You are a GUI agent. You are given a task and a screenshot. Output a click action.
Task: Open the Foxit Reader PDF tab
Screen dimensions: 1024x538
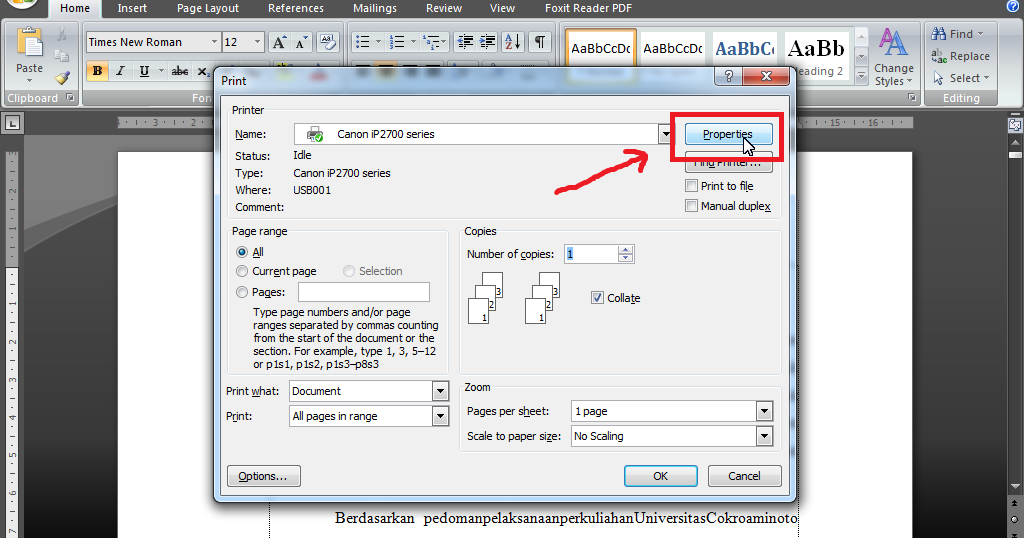coord(588,8)
